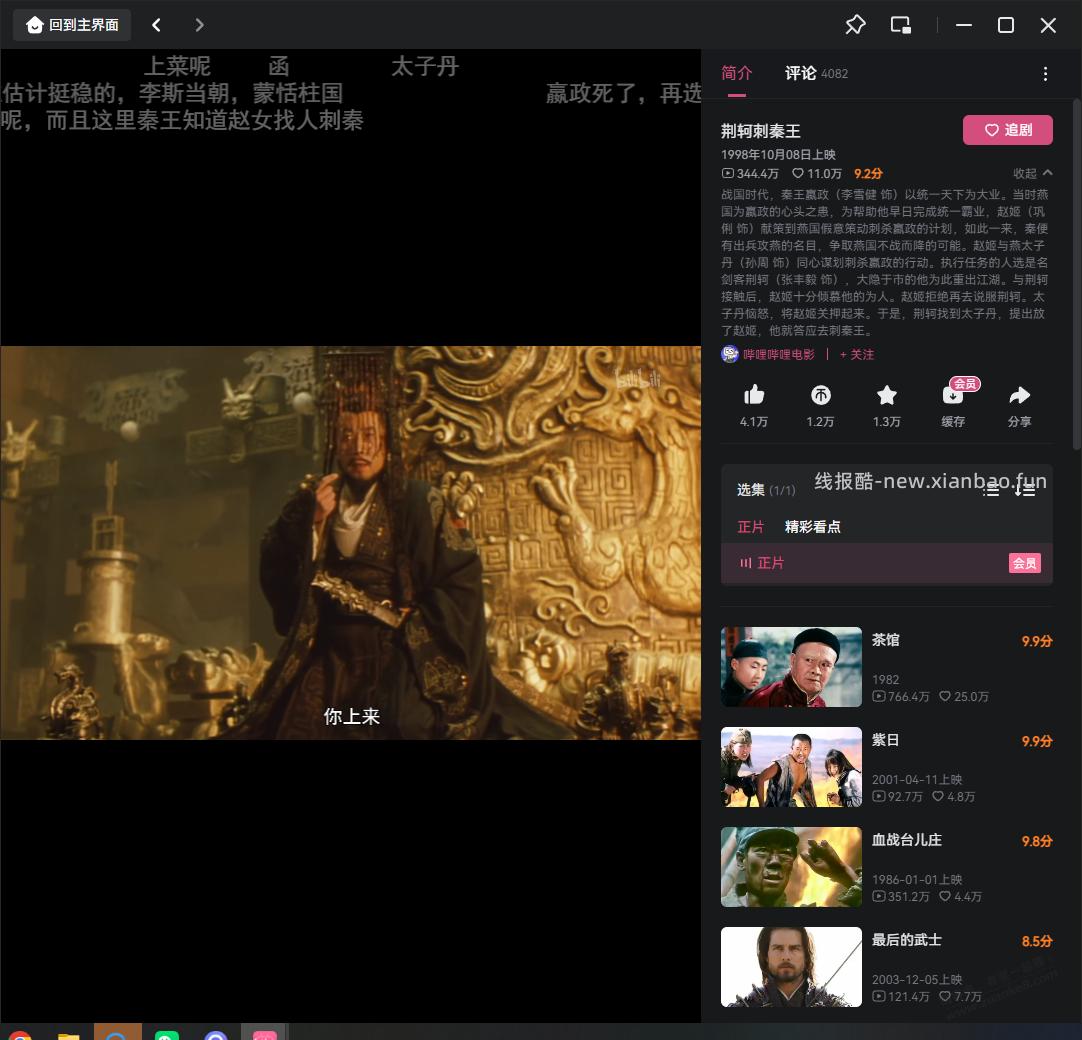
Task: Go back with the left arrow
Action: pos(157,26)
